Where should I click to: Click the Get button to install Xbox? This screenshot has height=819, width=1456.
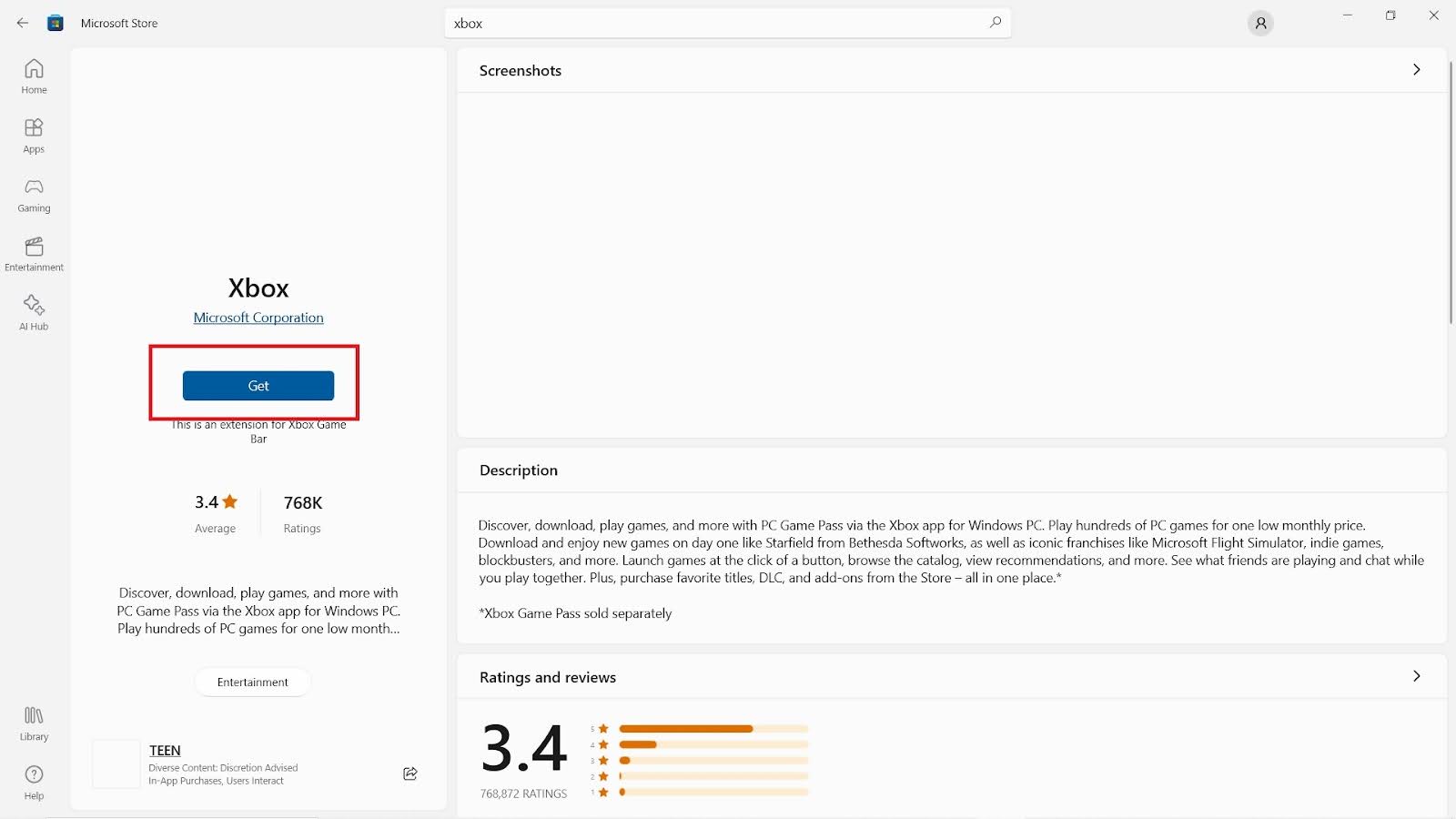[258, 386]
